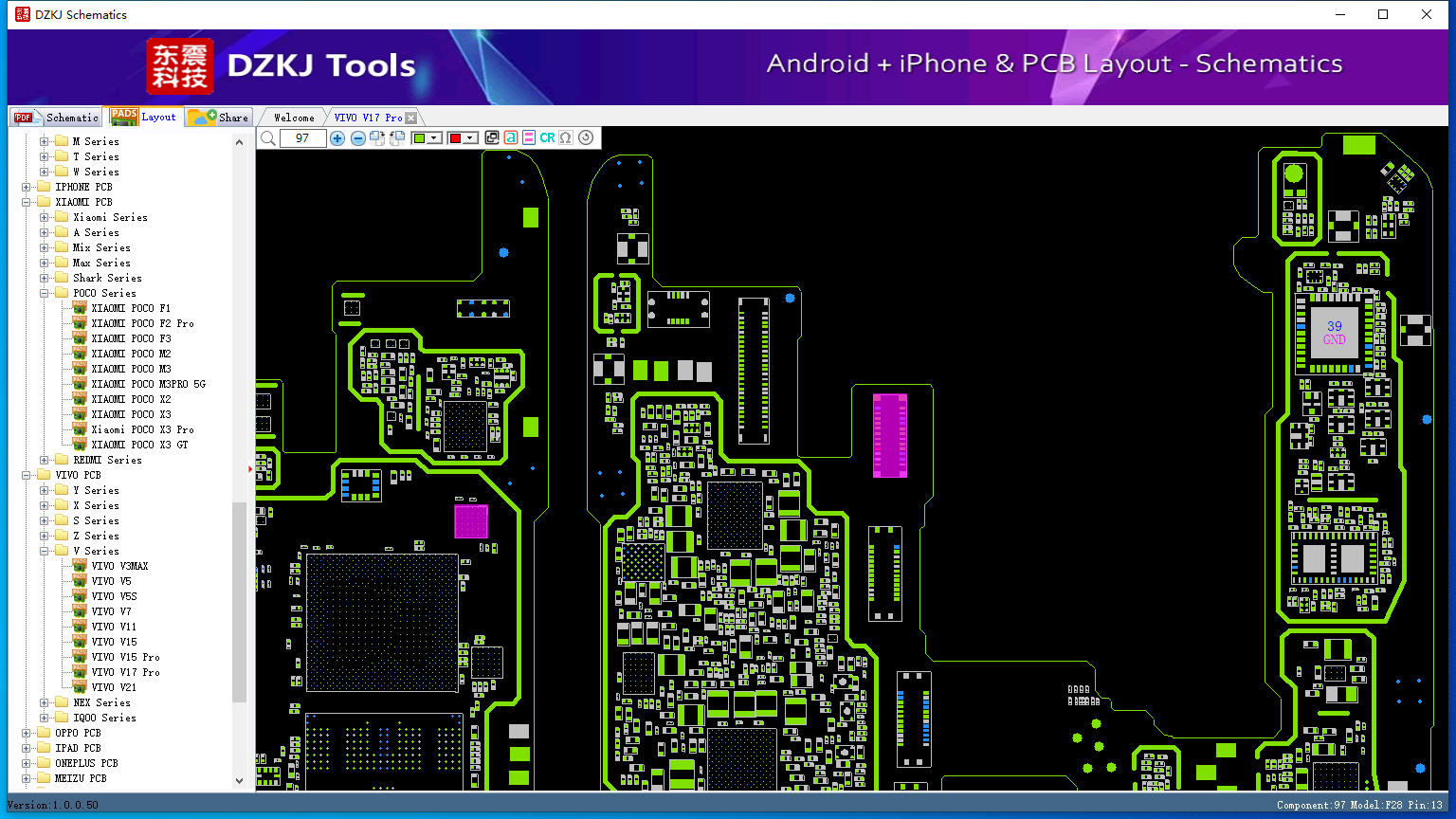Toggle the cyan letter 'a' text icon
This screenshot has height=819, width=1456.
pos(510,138)
